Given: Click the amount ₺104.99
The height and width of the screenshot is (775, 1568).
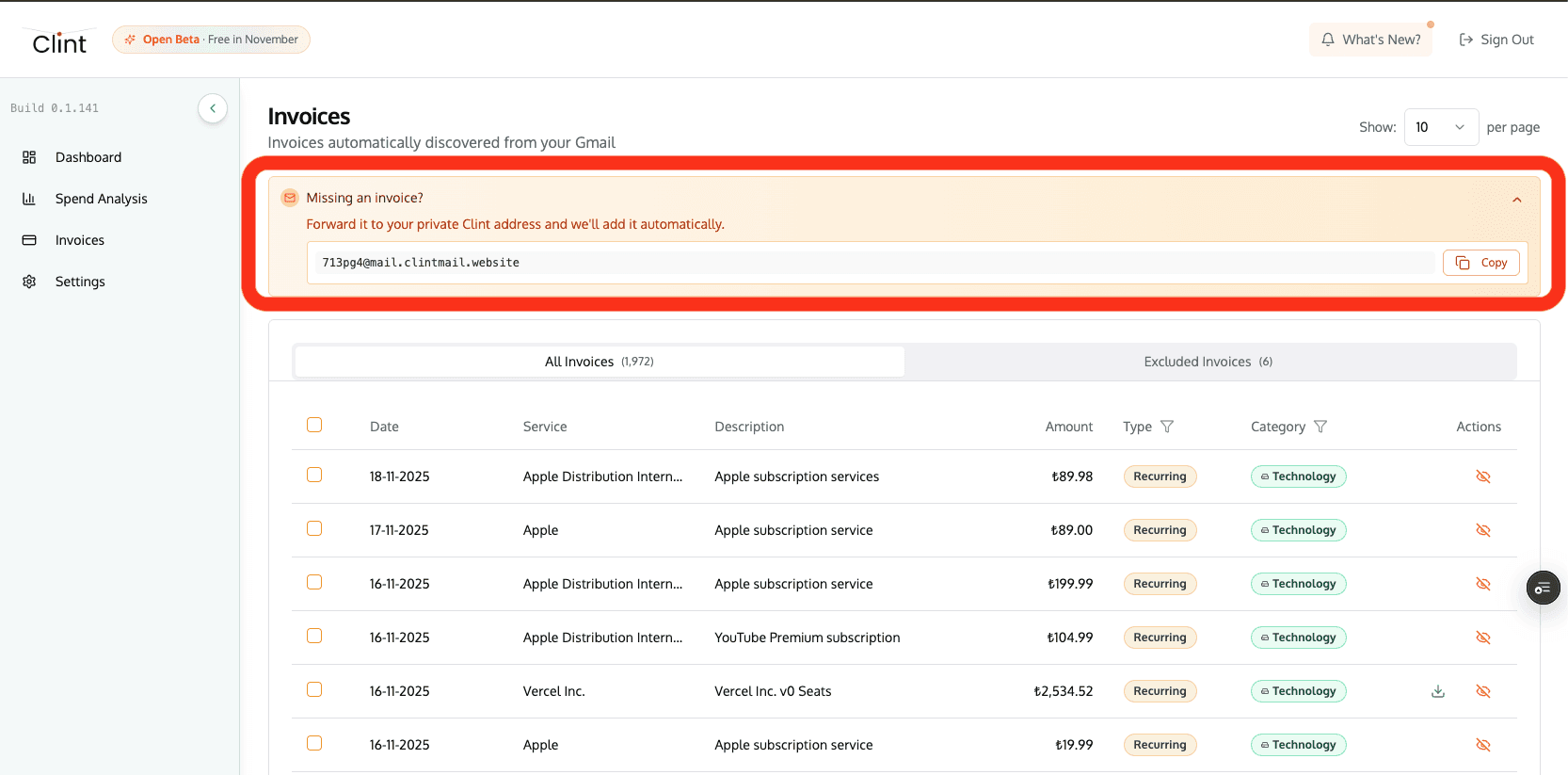Looking at the screenshot, I should point(1070,638).
